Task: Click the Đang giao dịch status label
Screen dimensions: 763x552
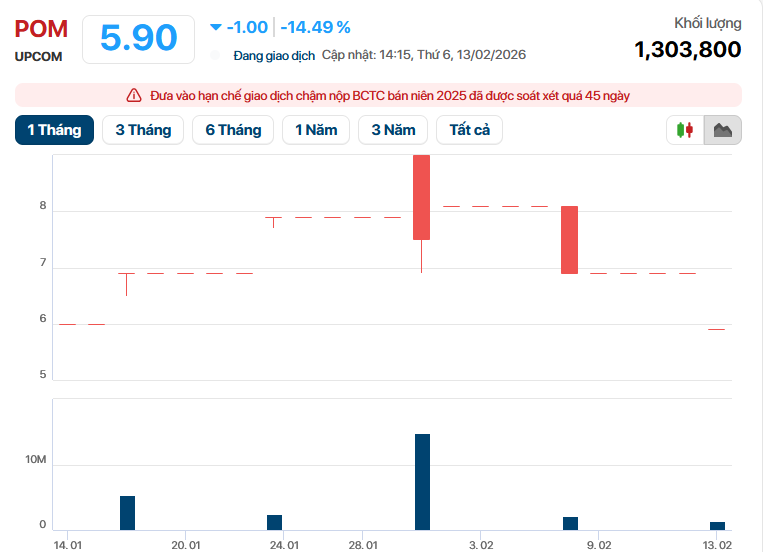Action: (274, 55)
